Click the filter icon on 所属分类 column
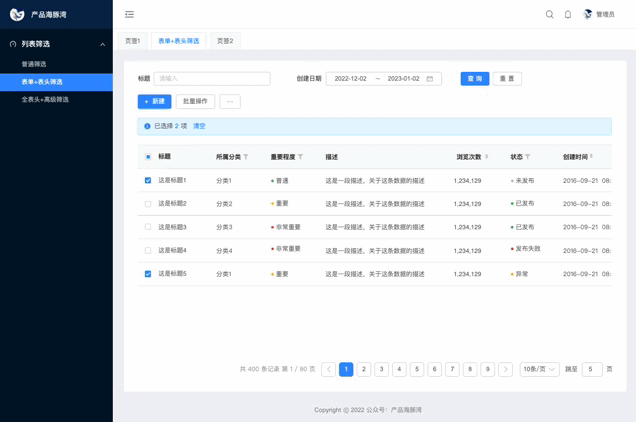Viewport: 636px width, 422px height. (246, 157)
